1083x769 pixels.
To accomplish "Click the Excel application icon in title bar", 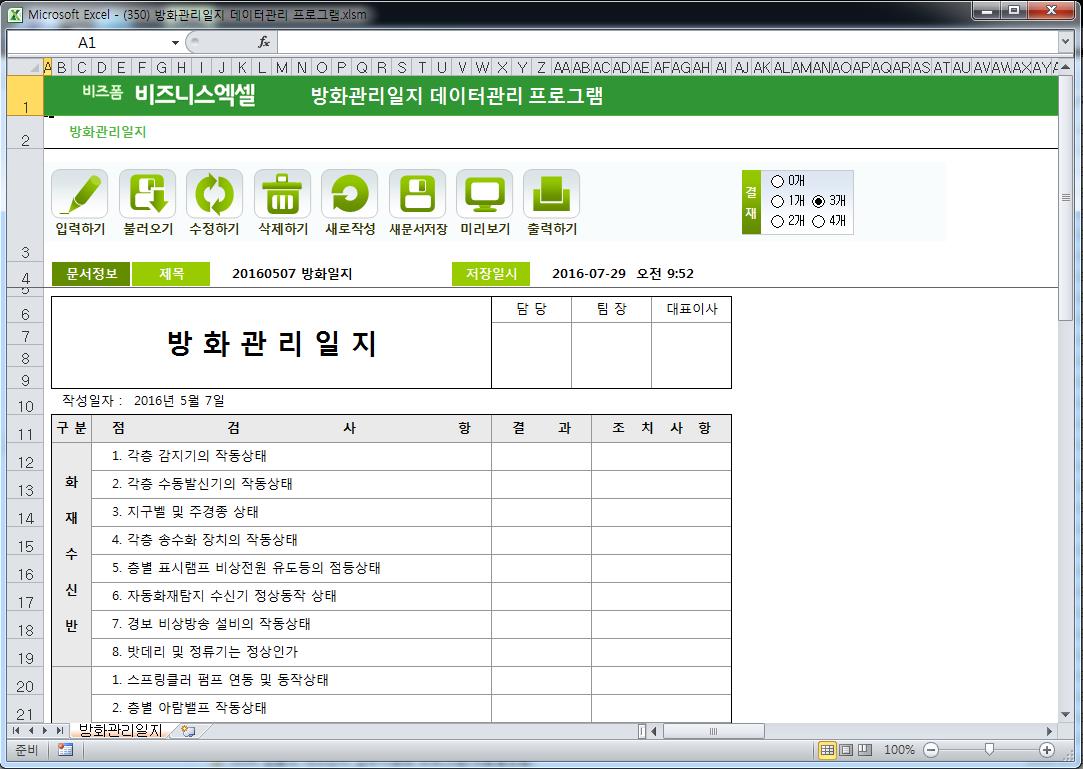I will [x=15, y=14].
